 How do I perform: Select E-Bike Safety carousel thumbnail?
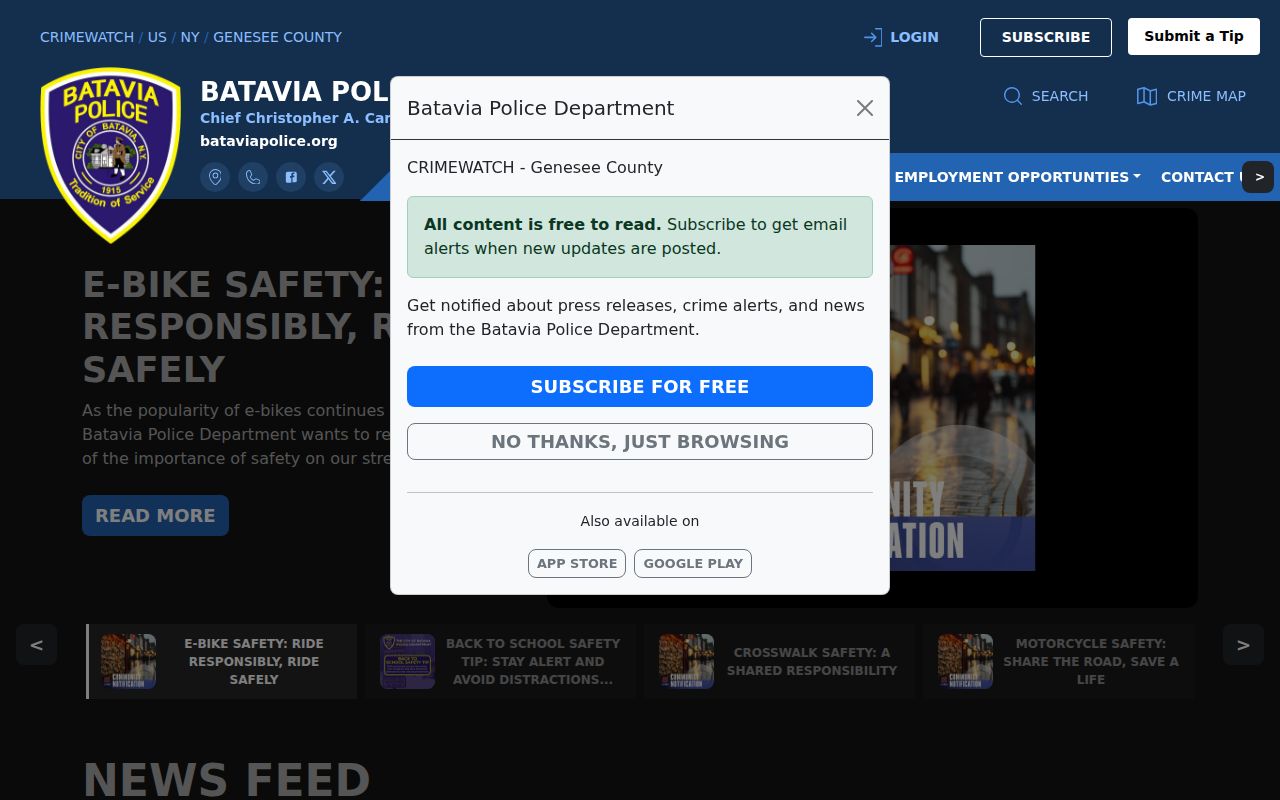point(222,661)
